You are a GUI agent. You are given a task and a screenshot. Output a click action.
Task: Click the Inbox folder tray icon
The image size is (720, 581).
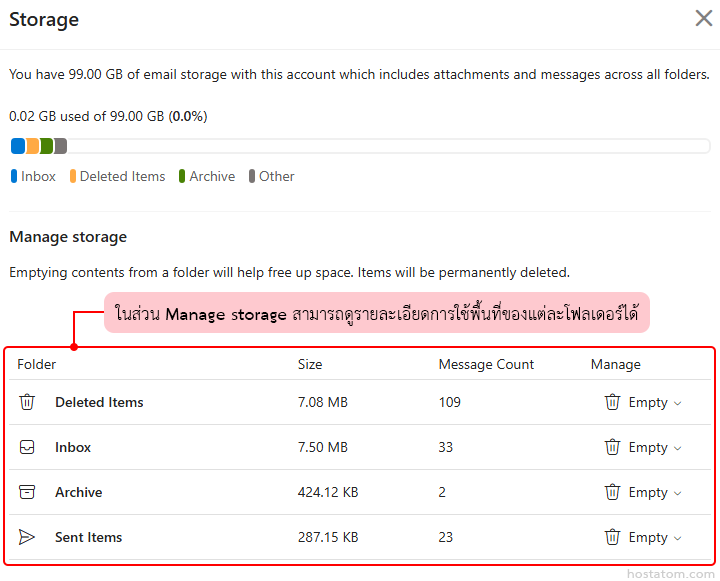(27, 447)
